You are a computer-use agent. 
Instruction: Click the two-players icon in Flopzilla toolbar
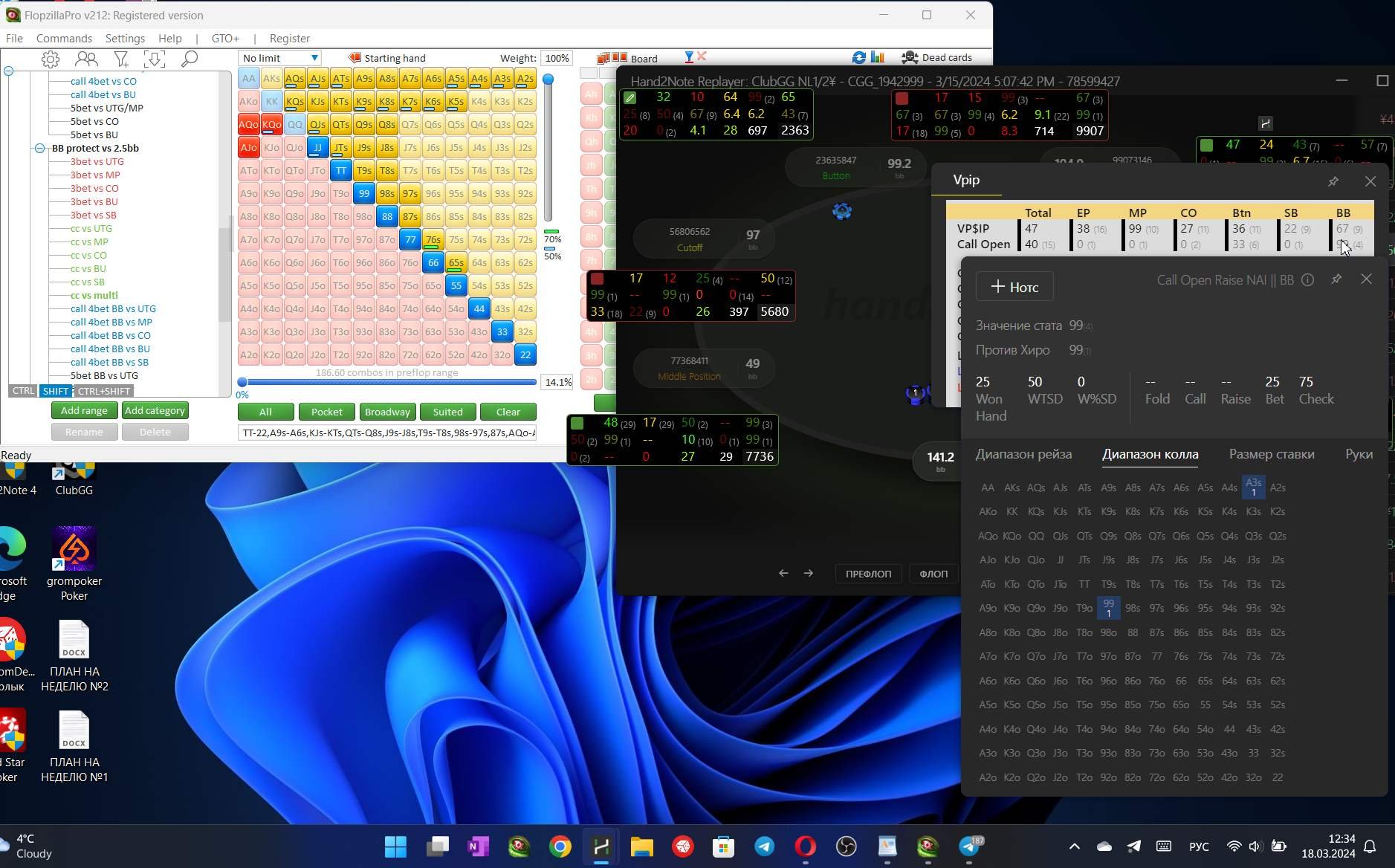[86, 59]
